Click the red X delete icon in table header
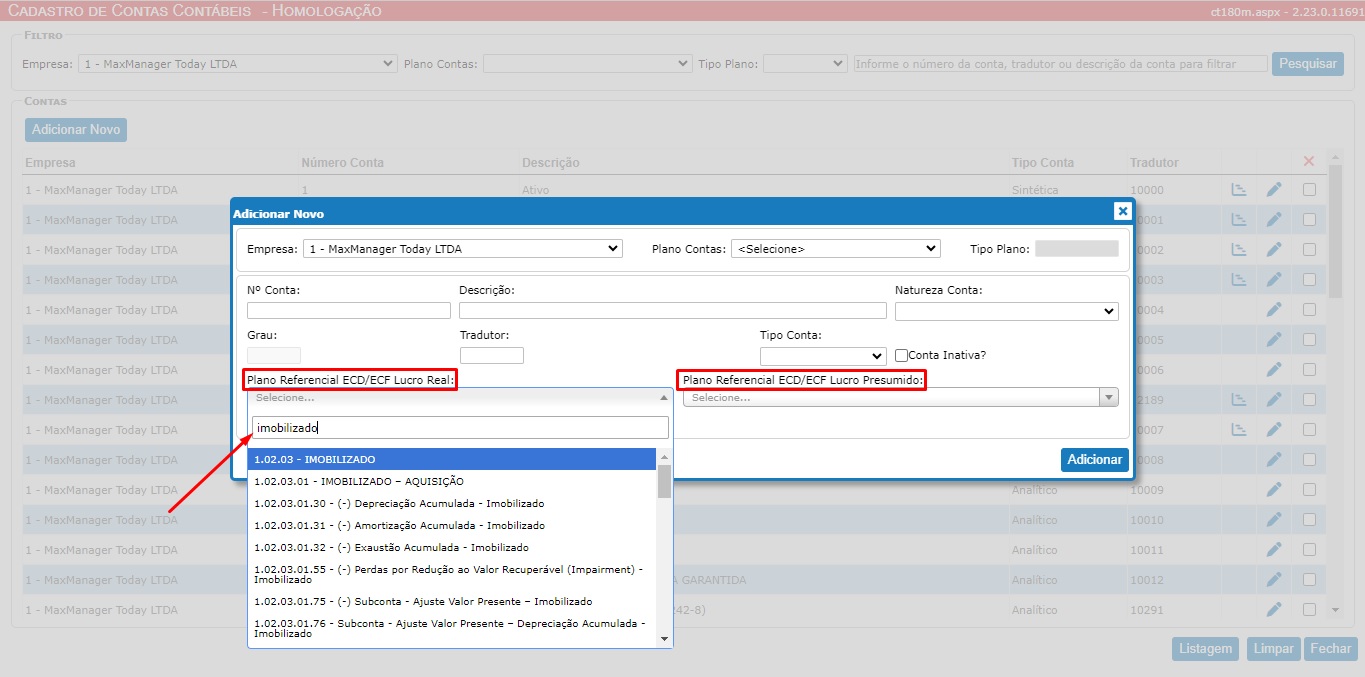The image size is (1365, 677). click(x=1309, y=161)
